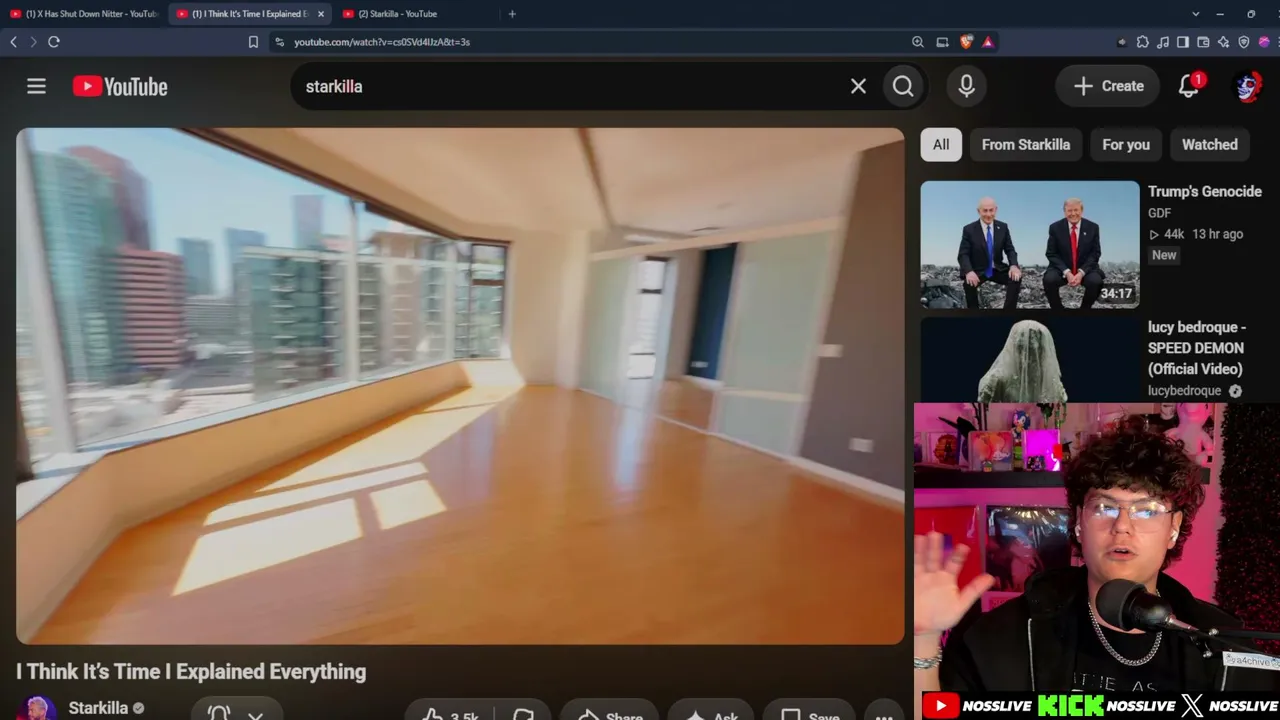The image size is (1280, 720).
Task: Open the 'Trump's Genocide' video thumbnail
Action: [x=1030, y=244]
